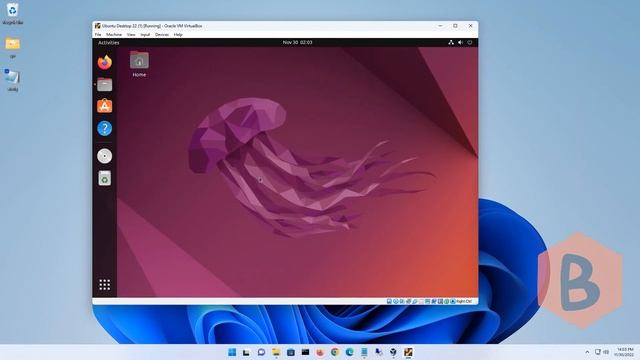
Task: Open Task View on the taskbar
Action: (246, 352)
